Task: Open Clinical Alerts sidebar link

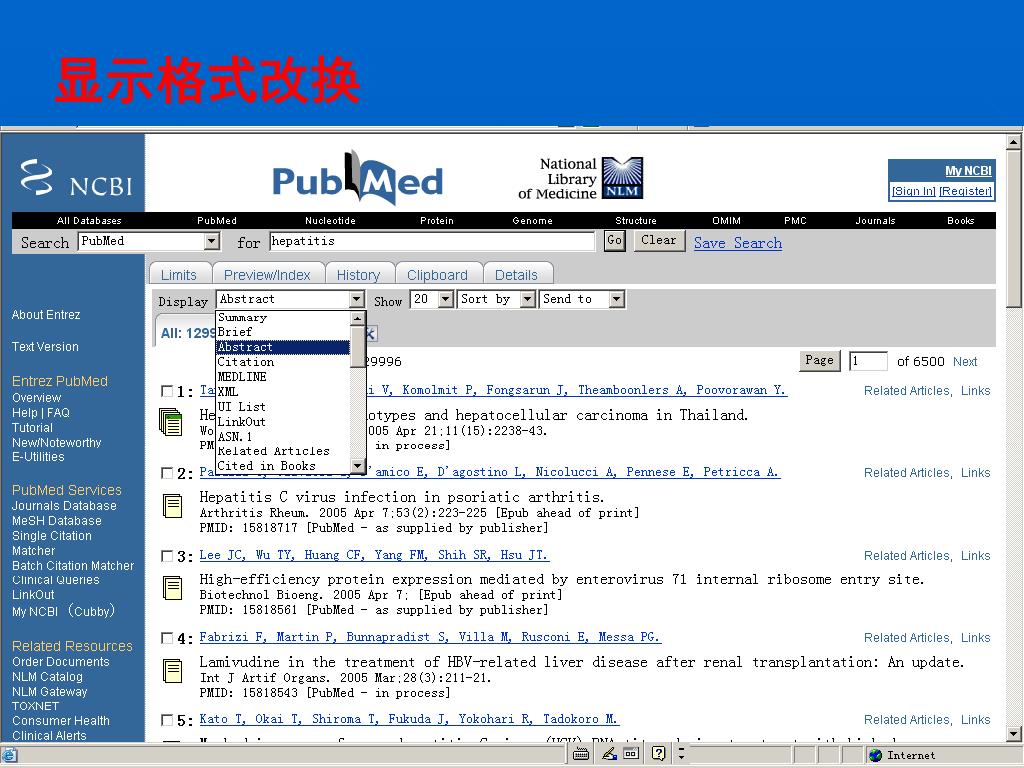Action: pos(49,735)
